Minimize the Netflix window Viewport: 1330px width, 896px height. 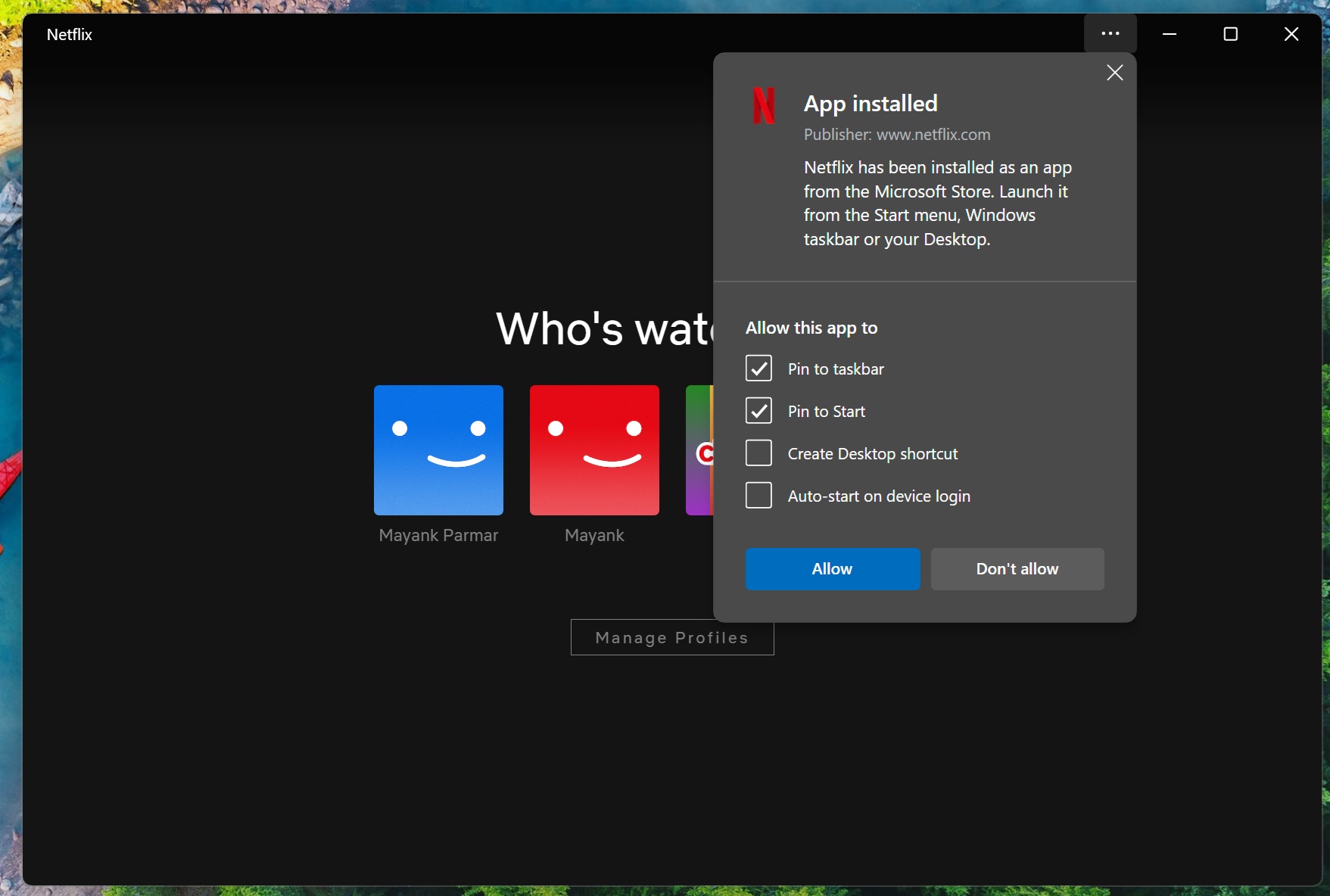pos(1170,33)
